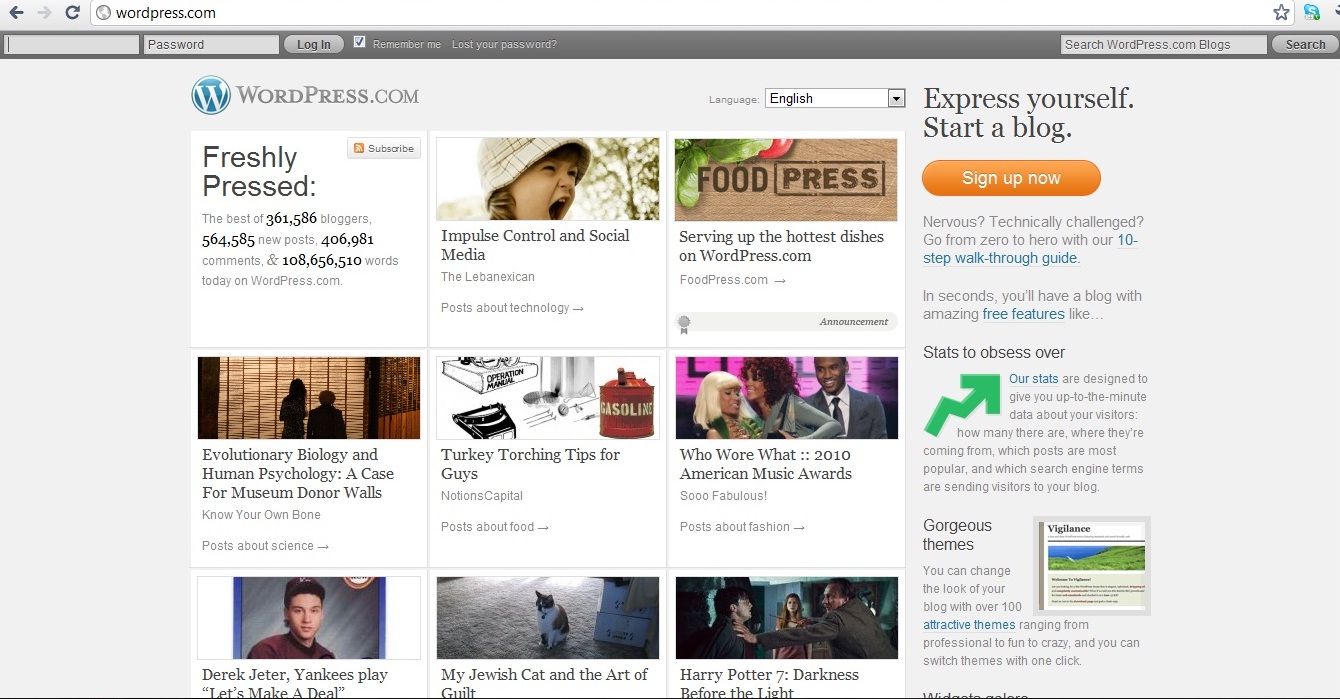The height and width of the screenshot is (699, 1340).
Task: Open My Jewish Cat post title
Action: click(544, 683)
